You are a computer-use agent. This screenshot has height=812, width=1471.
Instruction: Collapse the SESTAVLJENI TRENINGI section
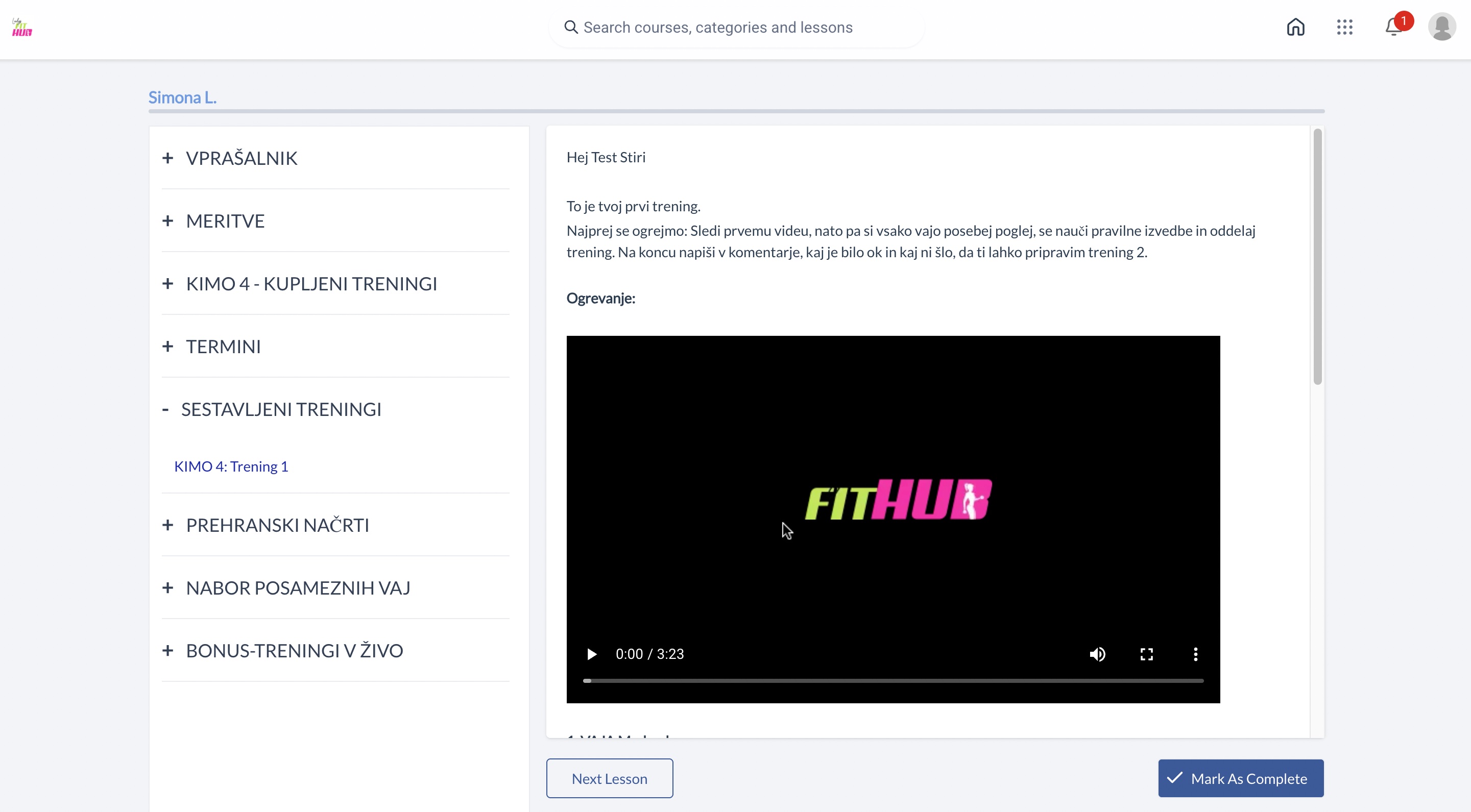(x=335, y=409)
